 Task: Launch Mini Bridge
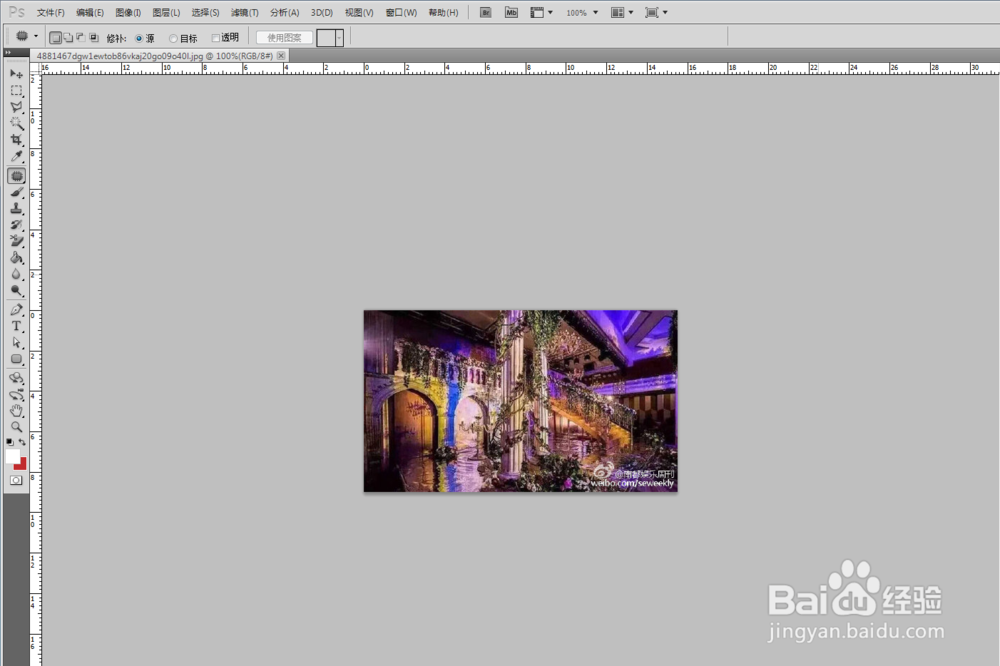511,12
